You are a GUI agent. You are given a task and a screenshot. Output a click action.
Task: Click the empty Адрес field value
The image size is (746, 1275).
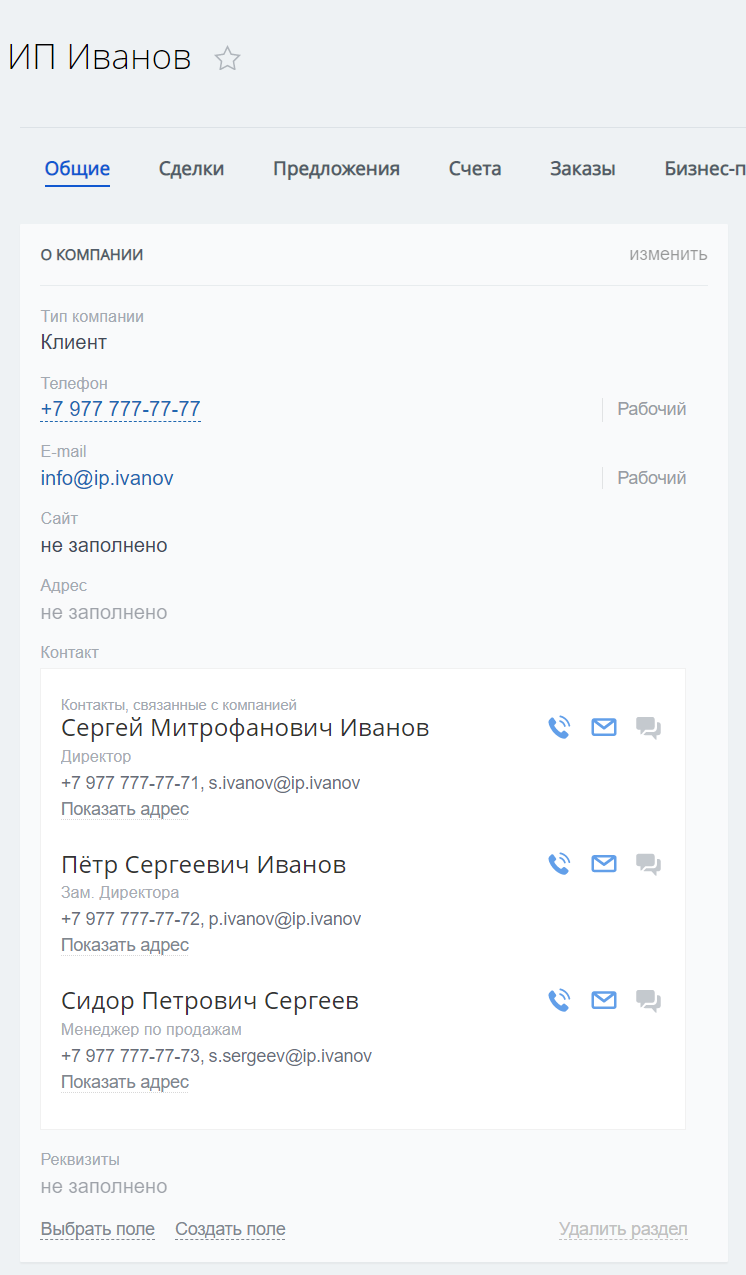click(104, 612)
